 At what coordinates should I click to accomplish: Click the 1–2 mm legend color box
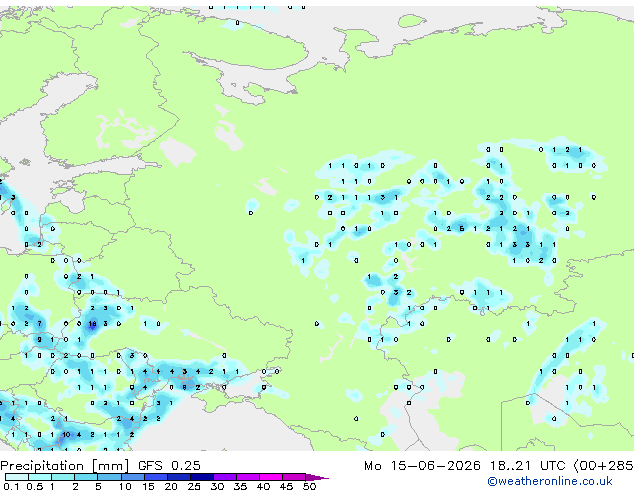[63, 477]
